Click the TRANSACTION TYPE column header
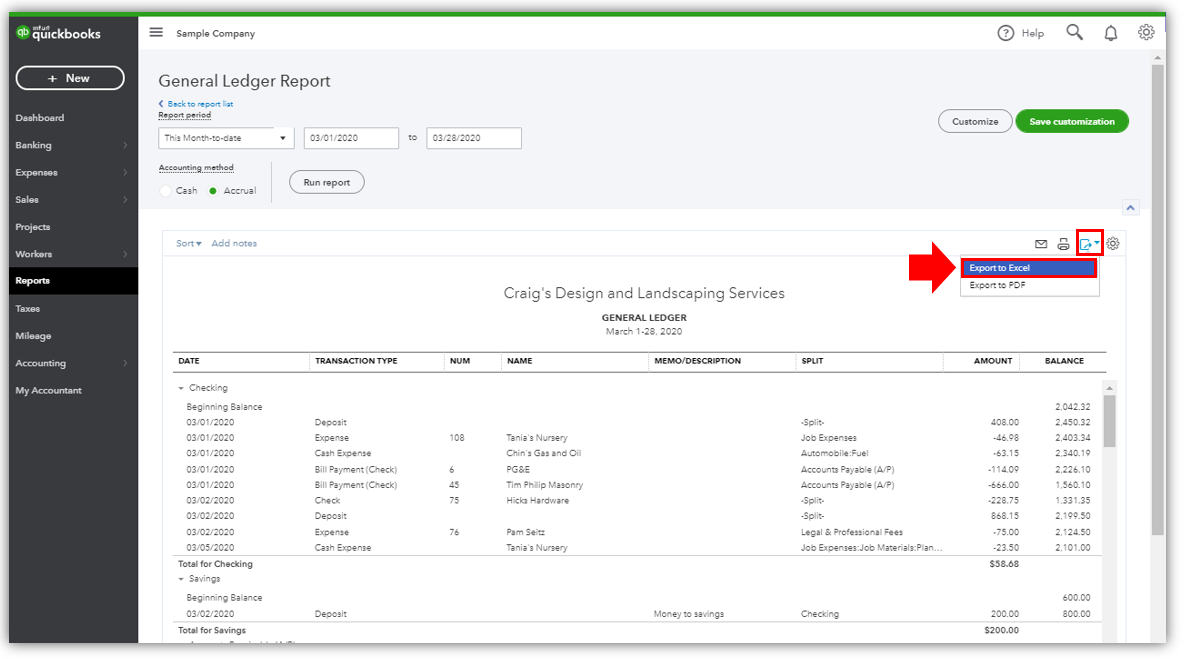Screen dimensions: 1190x659 pos(357,361)
